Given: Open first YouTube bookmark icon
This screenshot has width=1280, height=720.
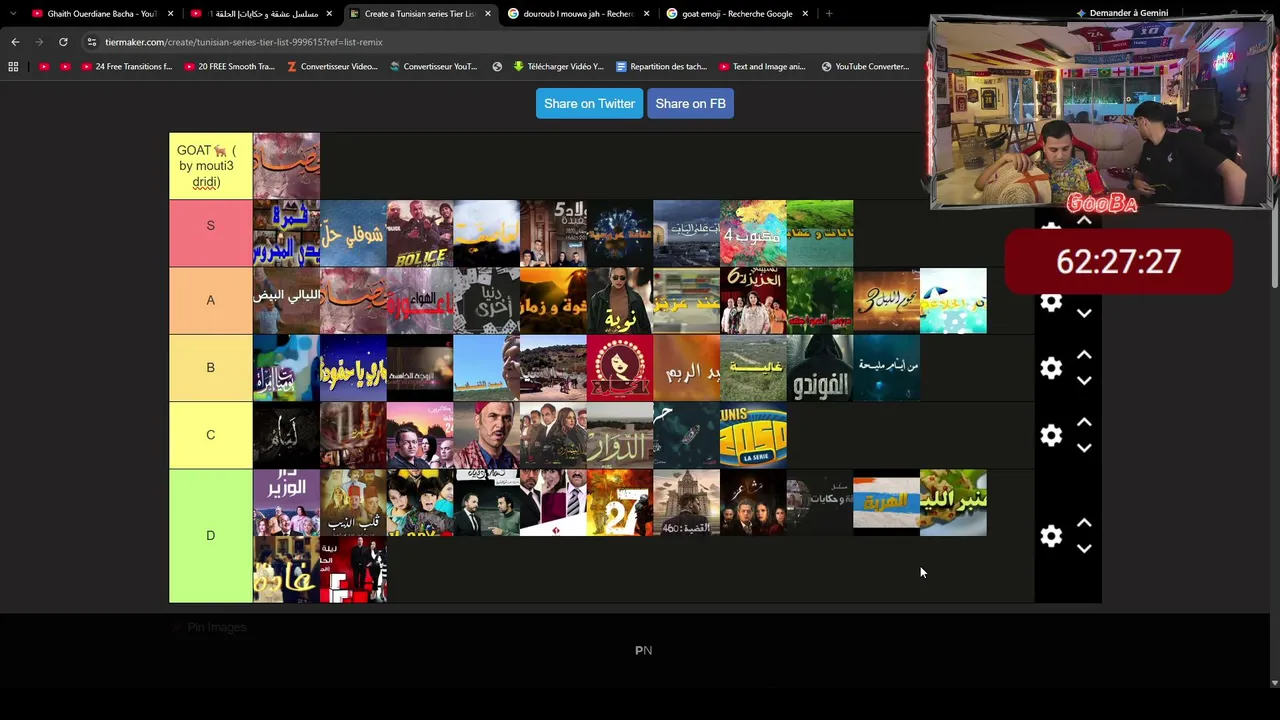Looking at the screenshot, I should tap(44, 67).
